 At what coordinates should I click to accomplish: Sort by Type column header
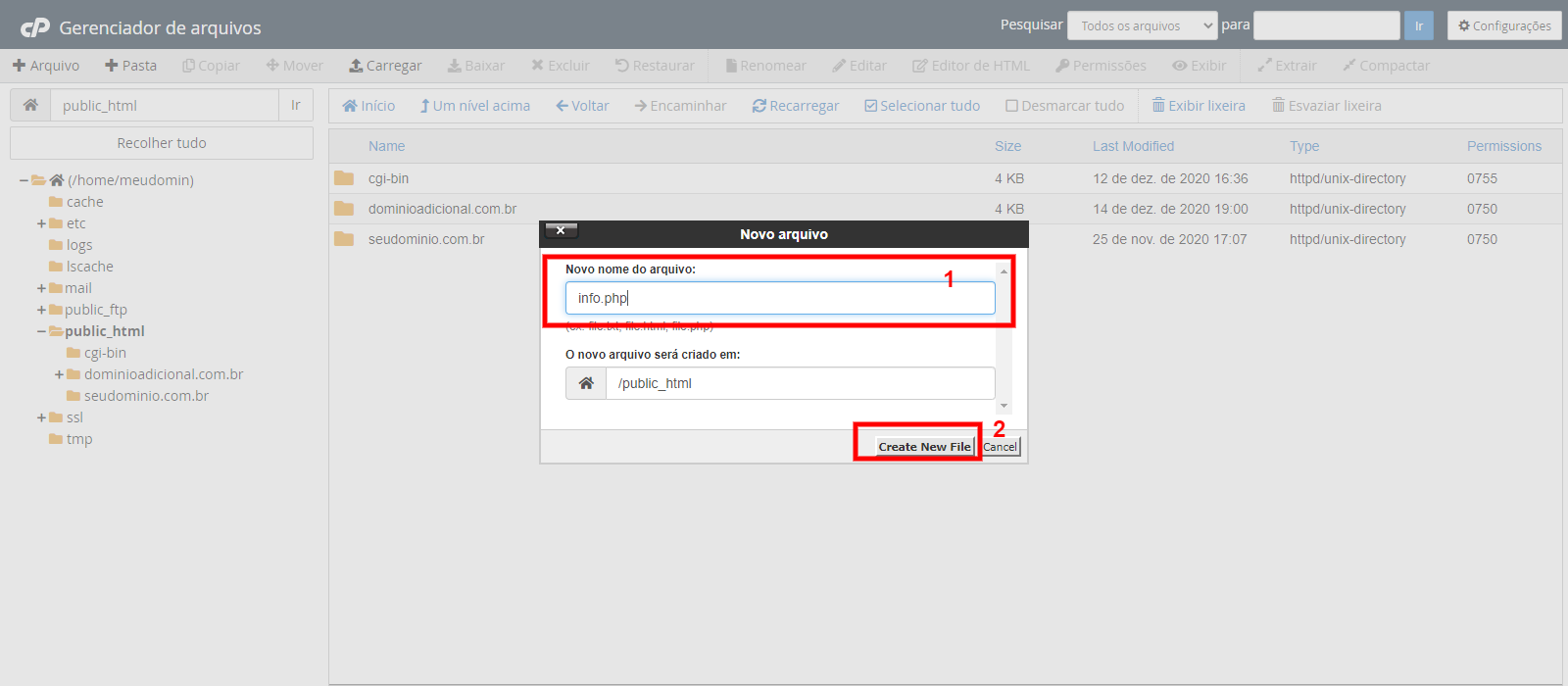point(1304,146)
